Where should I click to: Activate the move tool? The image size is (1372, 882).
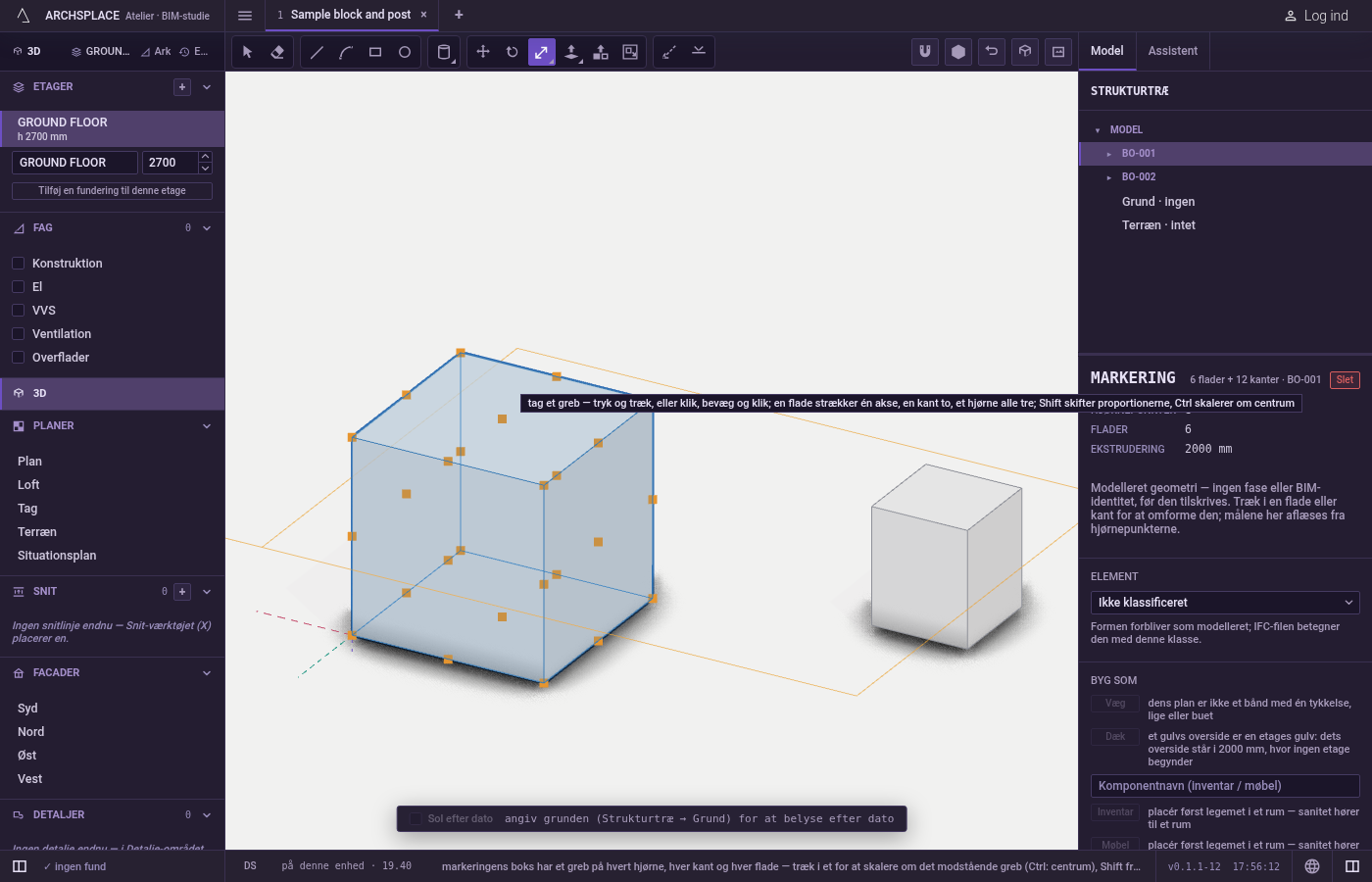click(x=483, y=52)
